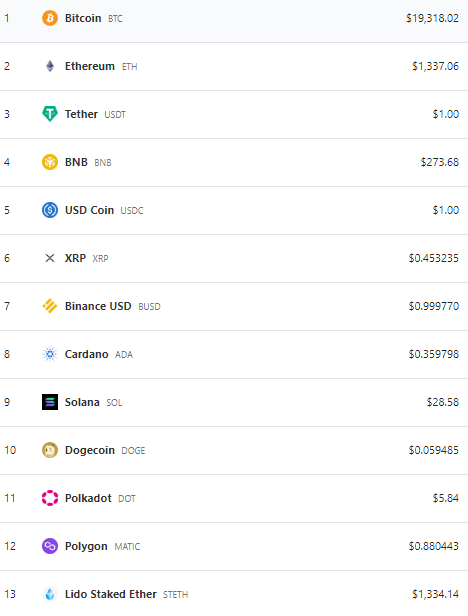468x616 pixels.
Task: Click the green Tether logo icon
Action: tap(50, 114)
